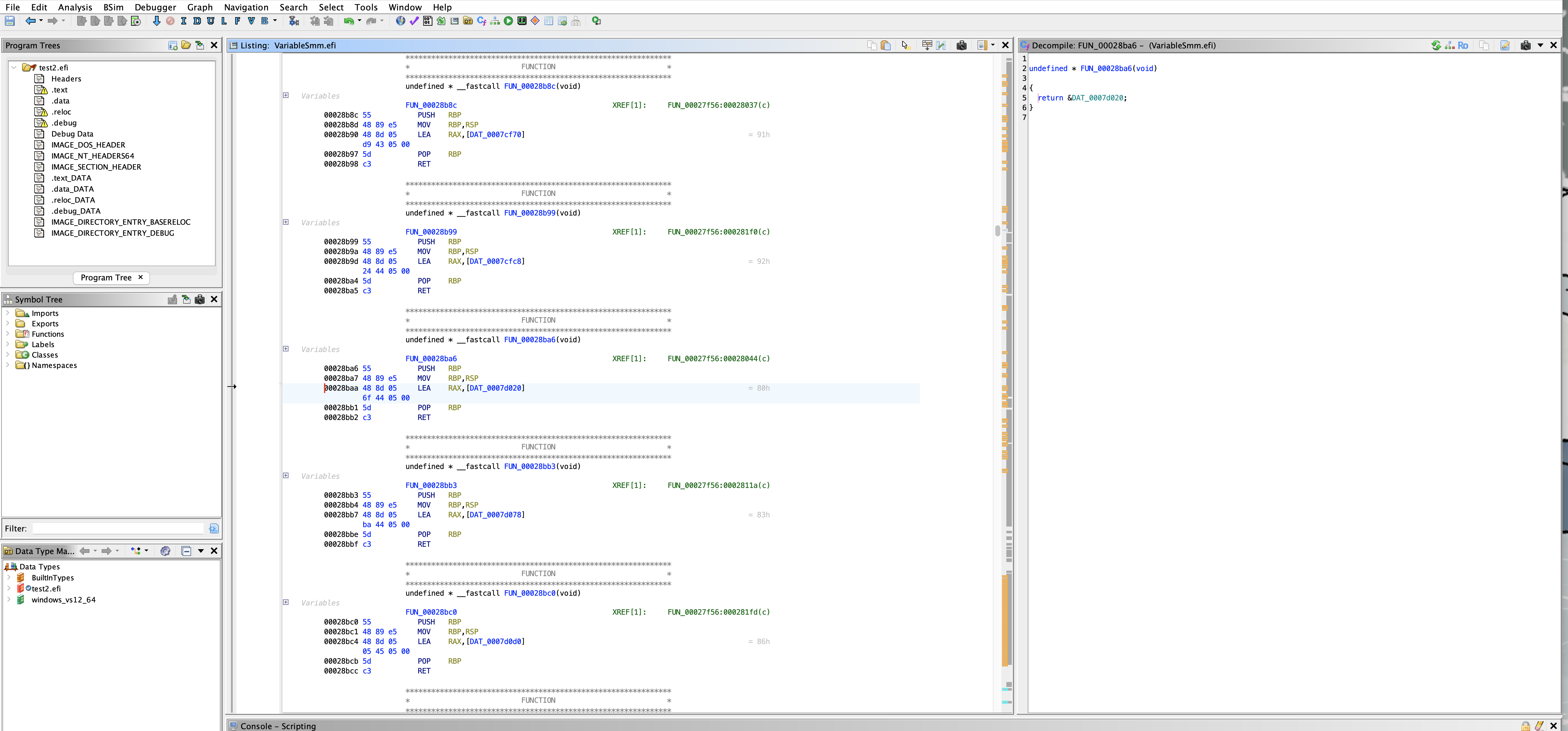
Task: Select the Program Tree tab
Action: point(106,278)
